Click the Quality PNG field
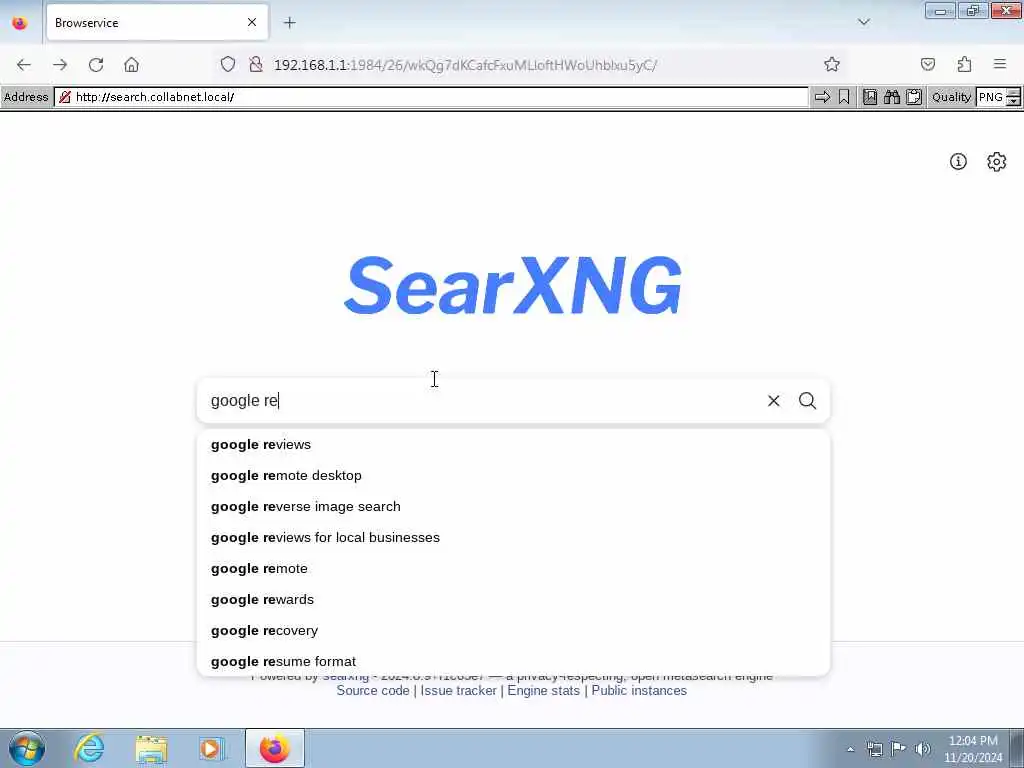Screen dimensions: 1024x768 tap(991, 97)
